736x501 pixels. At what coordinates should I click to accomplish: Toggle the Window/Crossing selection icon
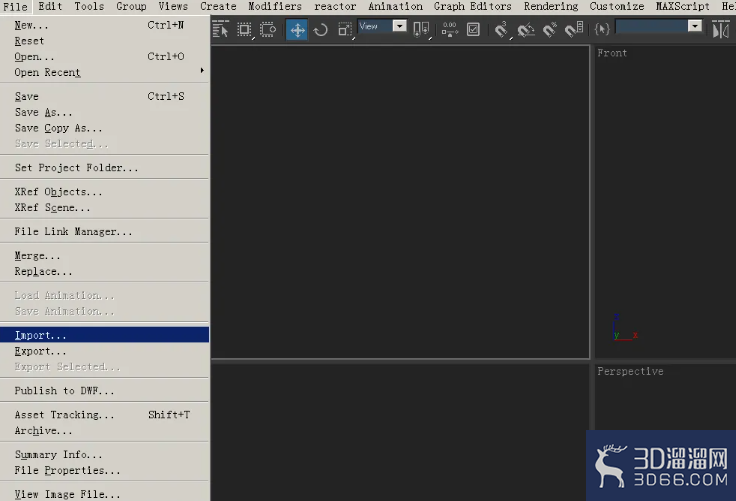click(x=268, y=30)
